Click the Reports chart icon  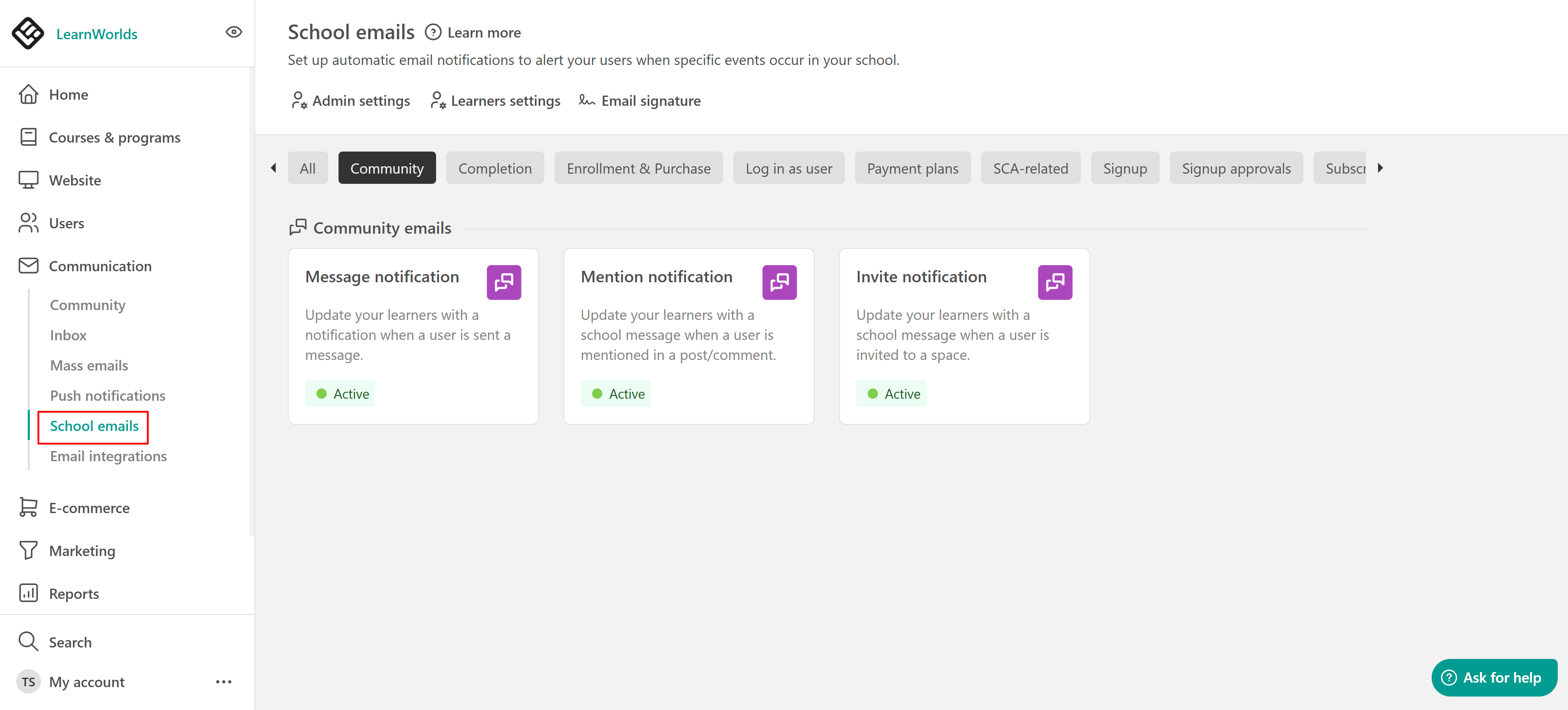[x=28, y=593]
